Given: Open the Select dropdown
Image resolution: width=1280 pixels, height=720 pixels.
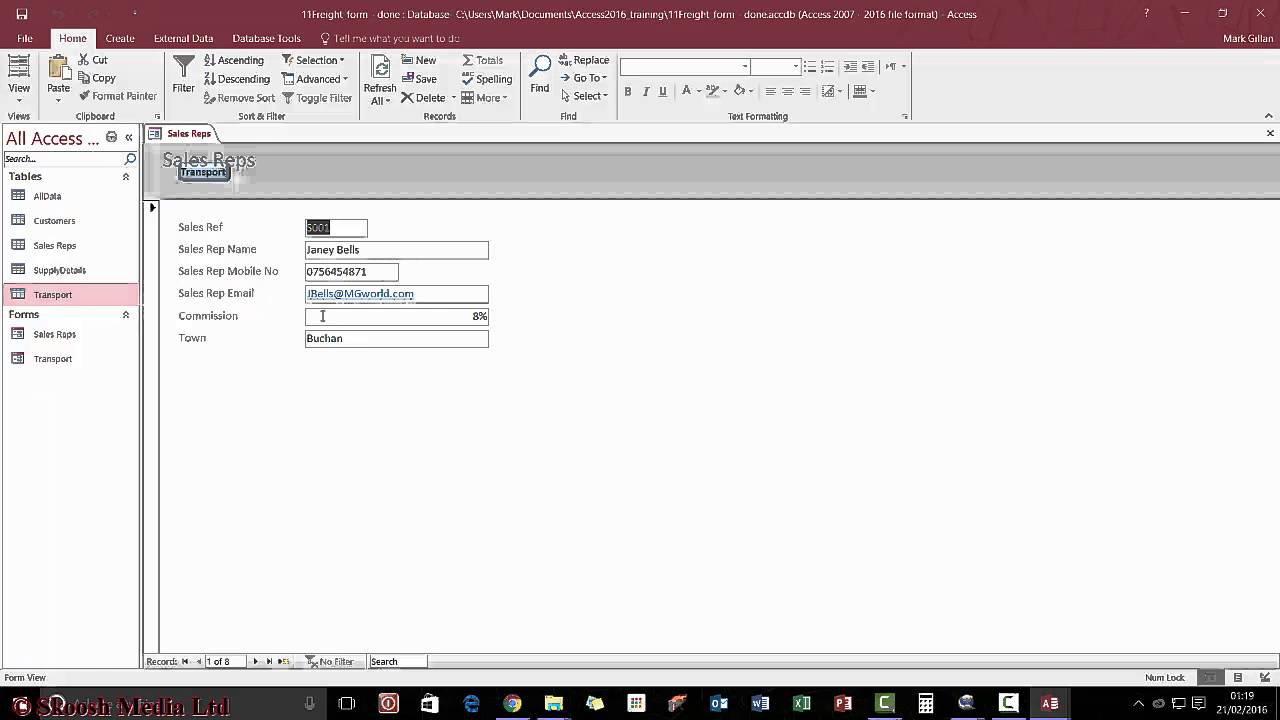Looking at the screenshot, I should pos(584,96).
